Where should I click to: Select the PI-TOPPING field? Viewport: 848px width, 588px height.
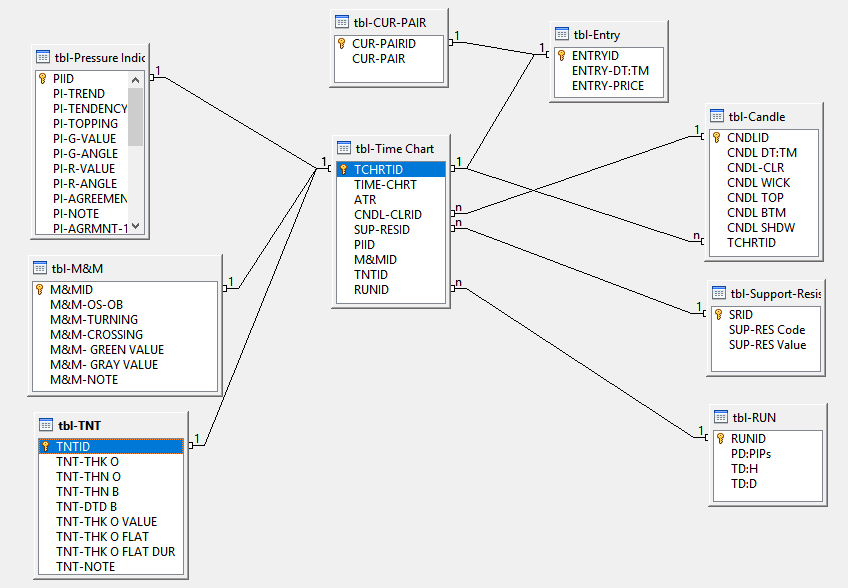(x=85, y=123)
